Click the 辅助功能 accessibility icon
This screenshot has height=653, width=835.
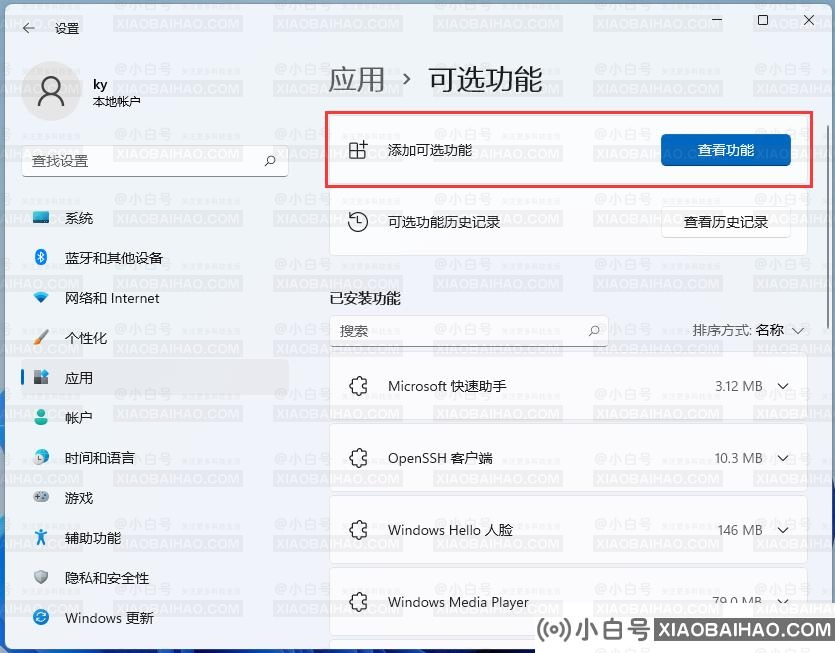coord(41,537)
